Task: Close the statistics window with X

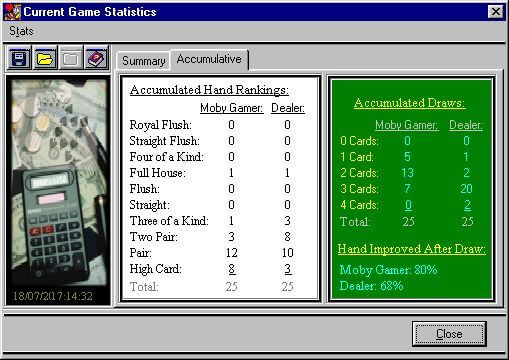Action: pyautogui.click(x=496, y=12)
